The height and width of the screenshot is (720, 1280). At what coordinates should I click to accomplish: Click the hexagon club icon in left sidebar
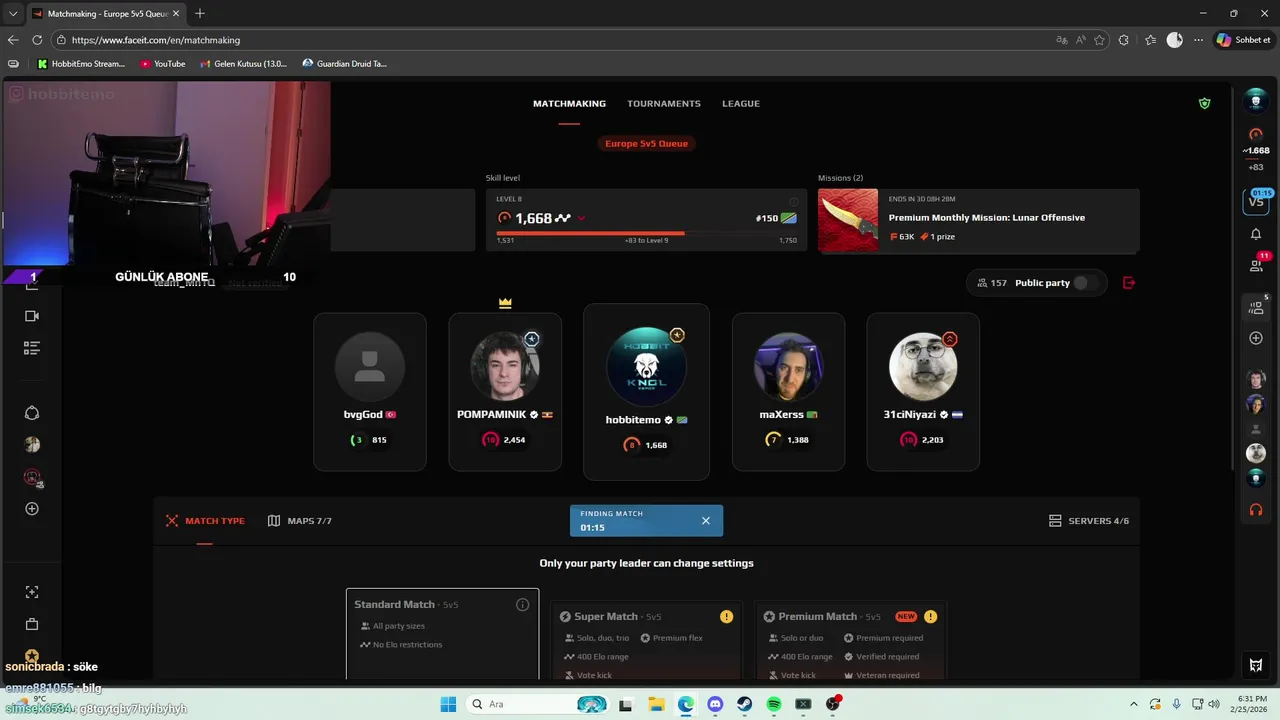pos(32,413)
